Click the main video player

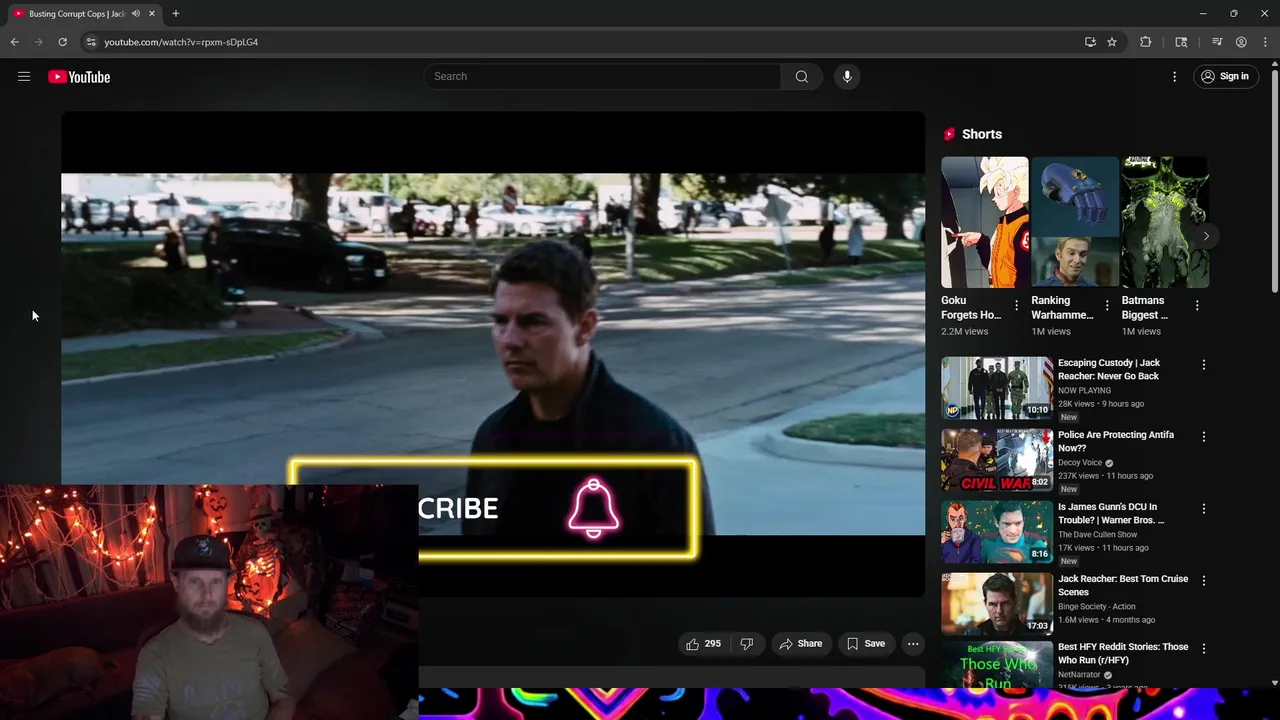point(493,354)
